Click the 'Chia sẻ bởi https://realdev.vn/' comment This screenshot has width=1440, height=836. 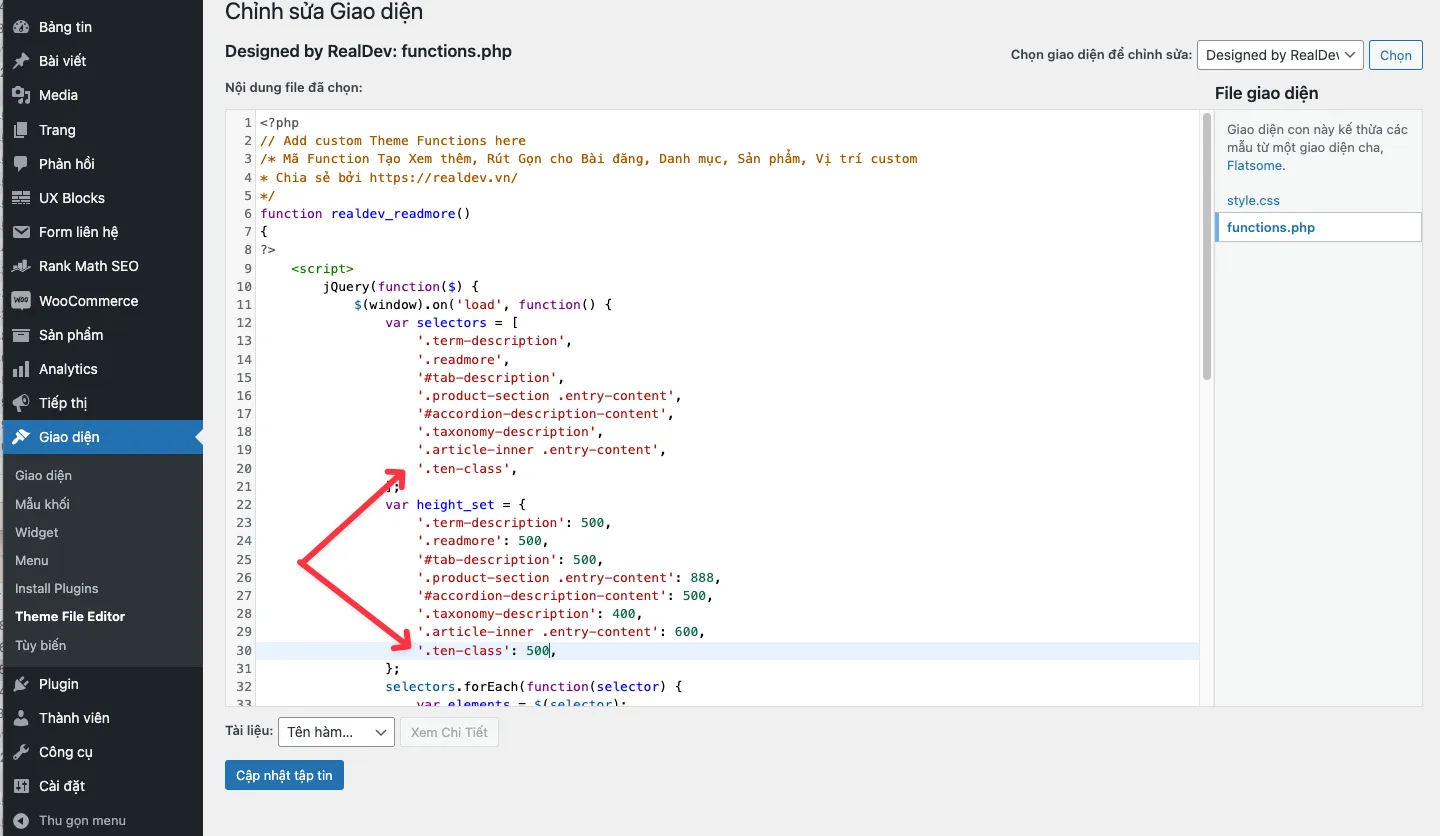[x=389, y=177]
